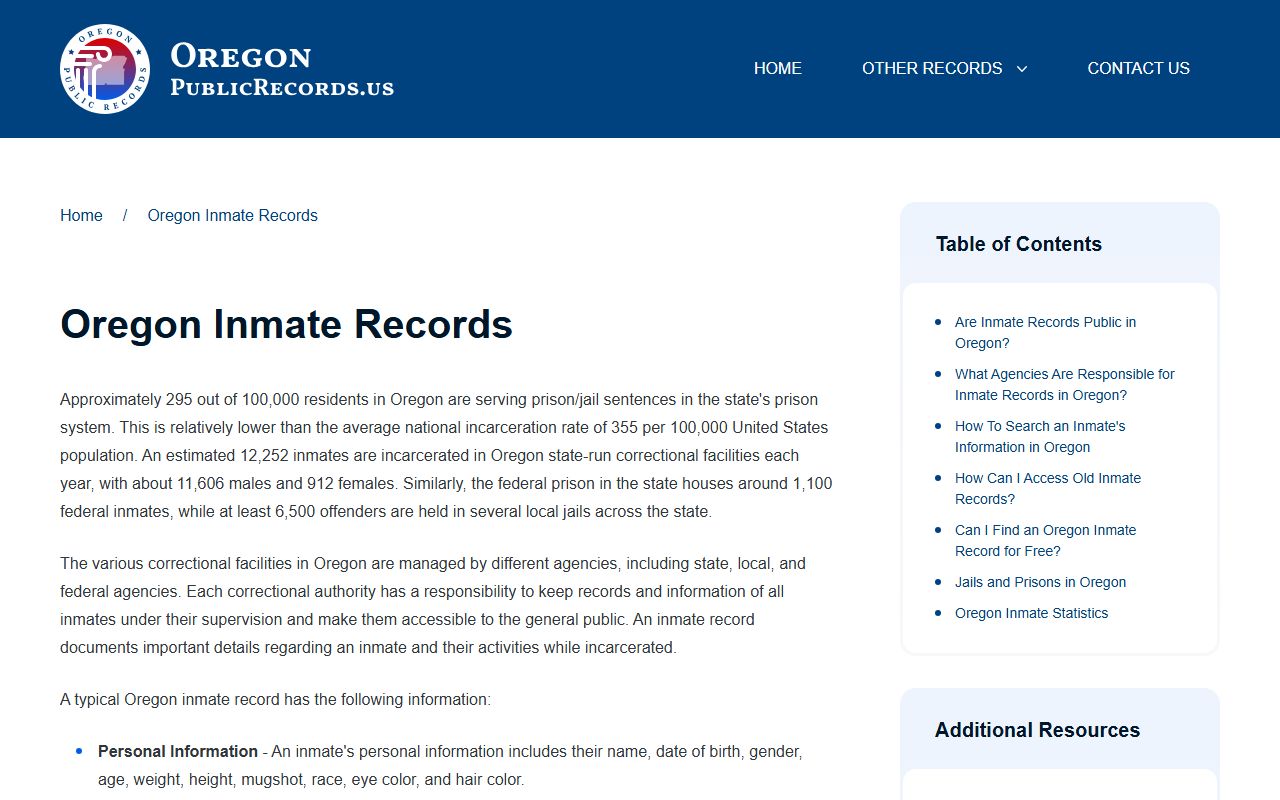Open Can I Find an Oregon Inmate Record for Free?

point(1045,540)
